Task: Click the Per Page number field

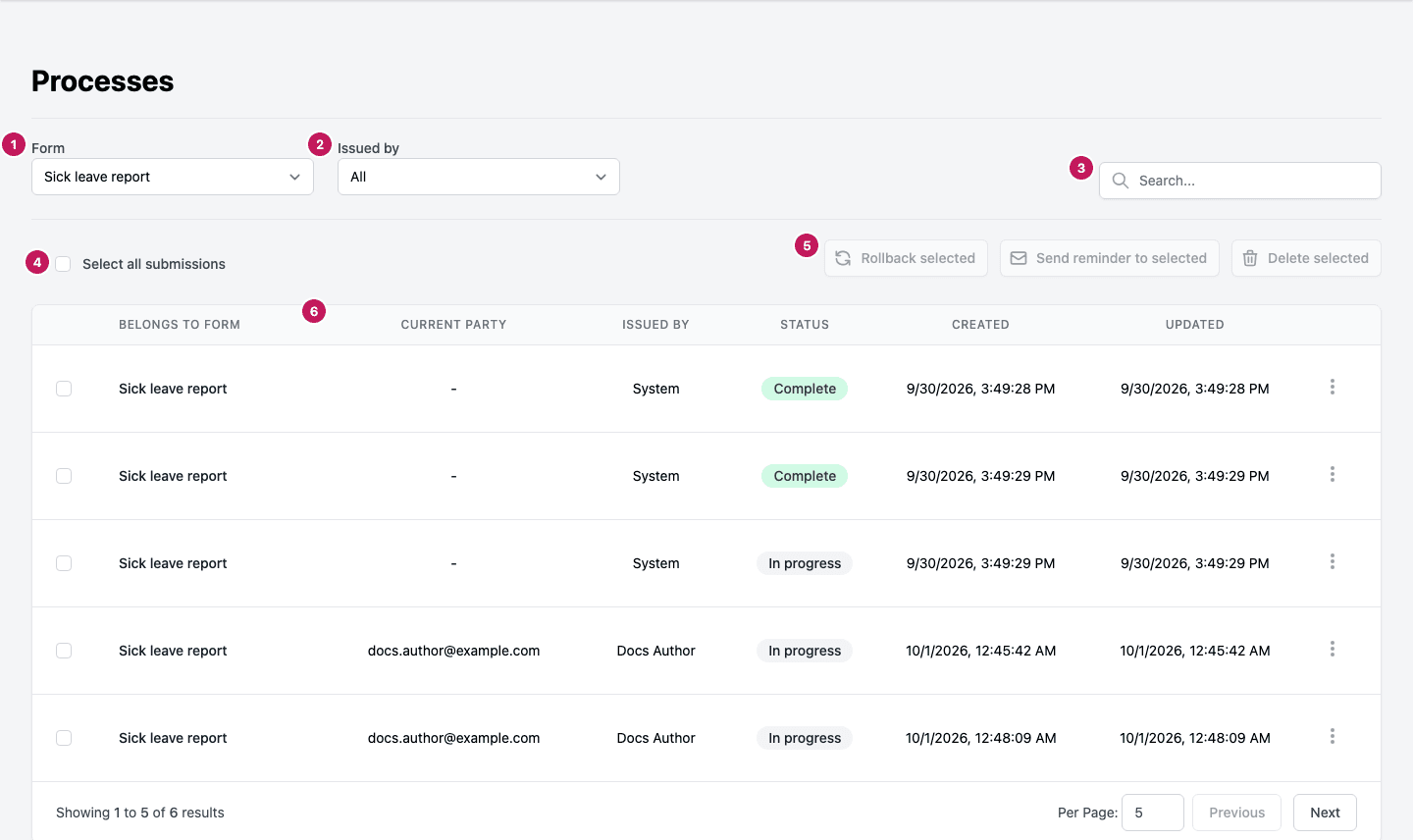Action: coord(1153,813)
